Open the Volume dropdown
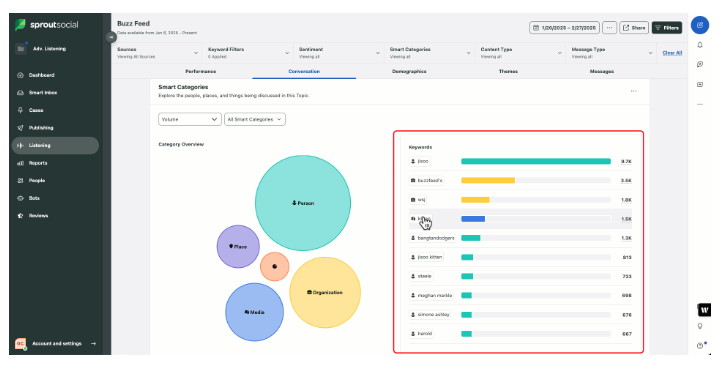The image size is (722, 392). click(190, 119)
